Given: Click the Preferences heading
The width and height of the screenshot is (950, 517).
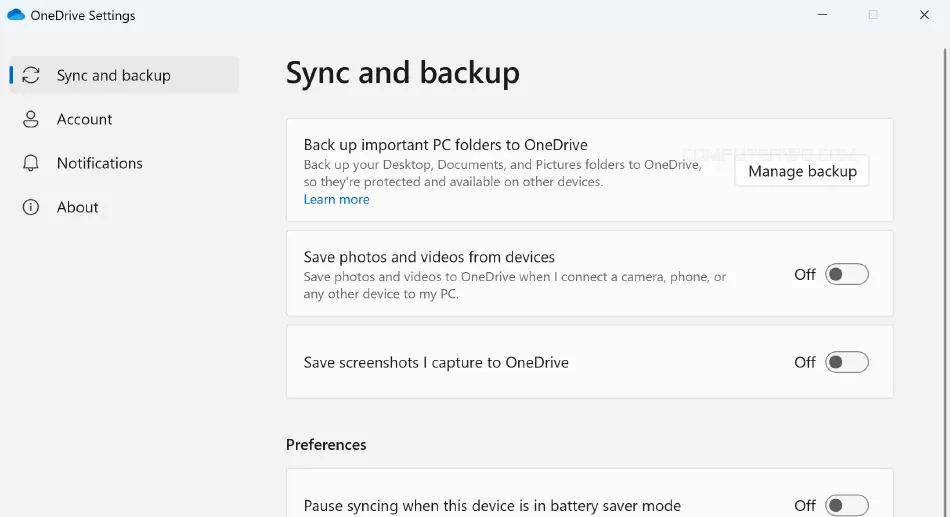Looking at the screenshot, I should (326, 445).
